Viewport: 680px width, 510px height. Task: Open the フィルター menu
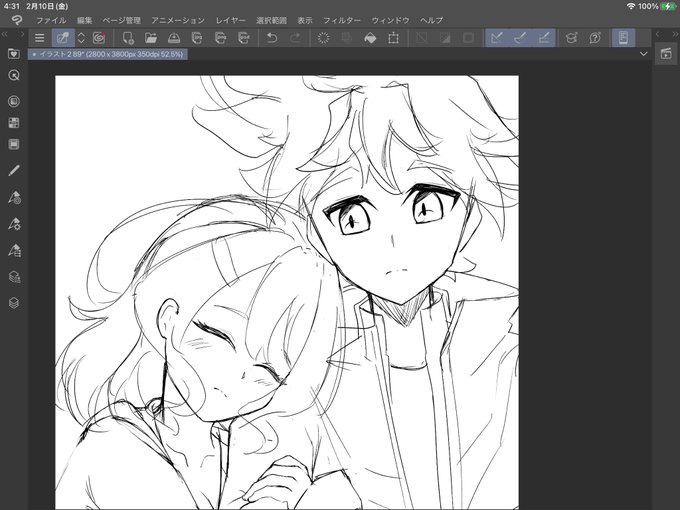coord(342,20)
